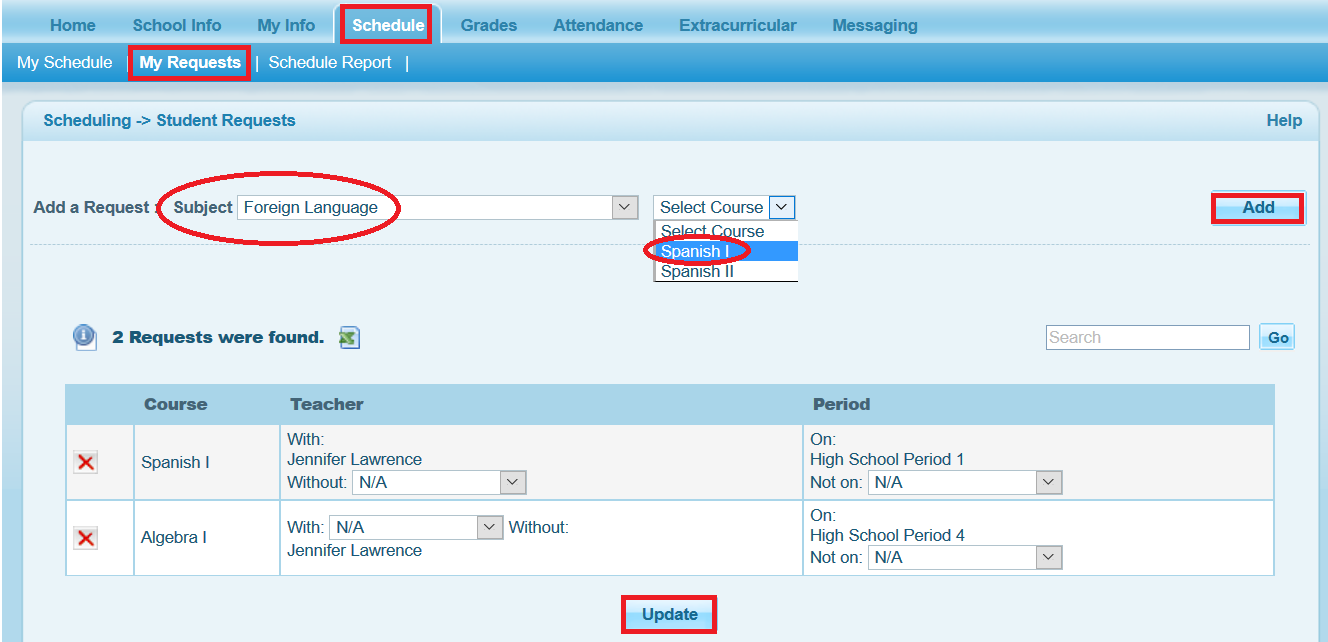Switch to the My Schedule sub-tab

pyautogui.click(x=64, y=62)
